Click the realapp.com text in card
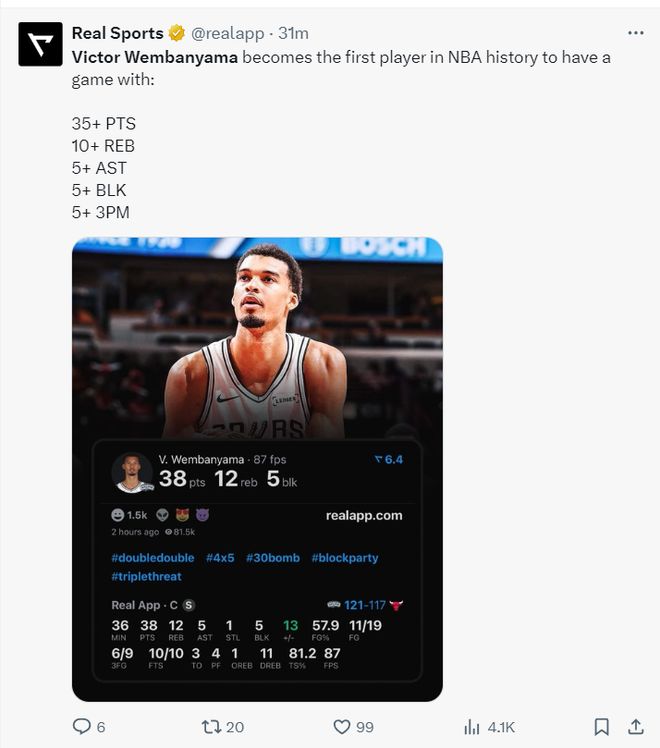Screen dimensions: 660x748 (364, 516)
